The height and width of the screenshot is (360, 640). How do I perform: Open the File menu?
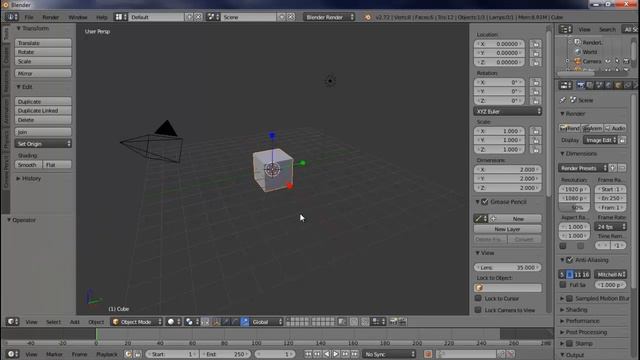coord(29,17)
